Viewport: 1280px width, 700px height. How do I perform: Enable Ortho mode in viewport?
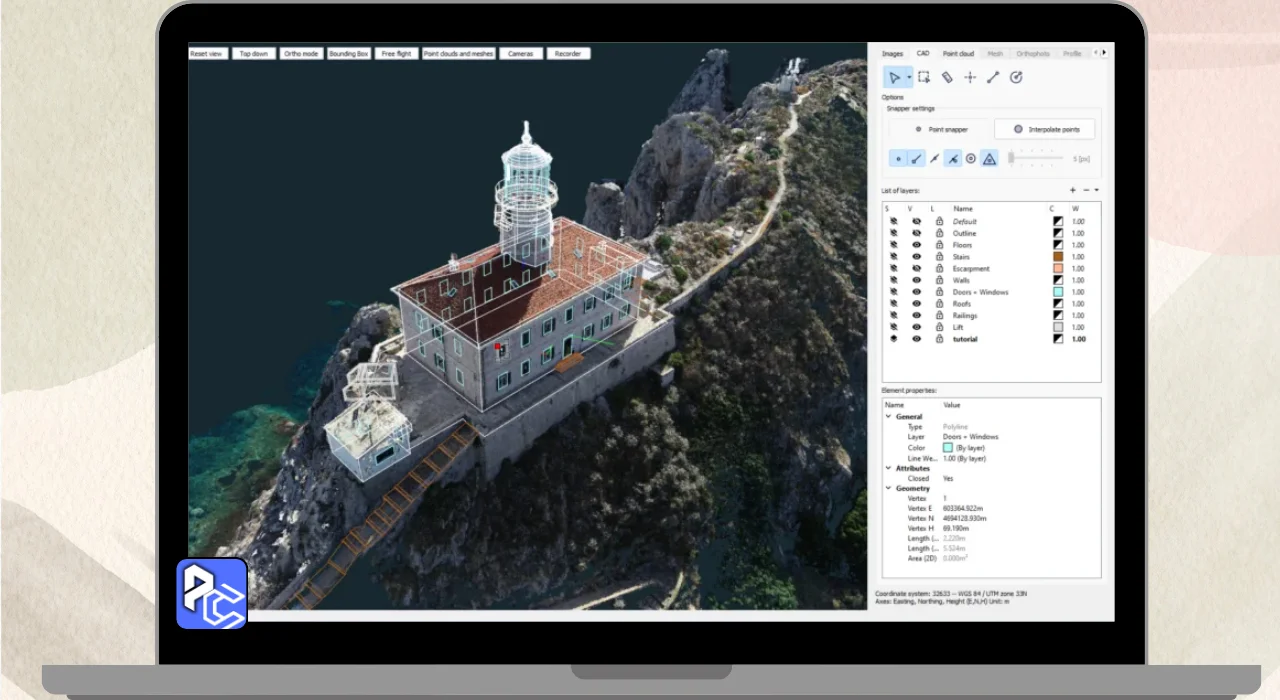click(x=300, y=54)
